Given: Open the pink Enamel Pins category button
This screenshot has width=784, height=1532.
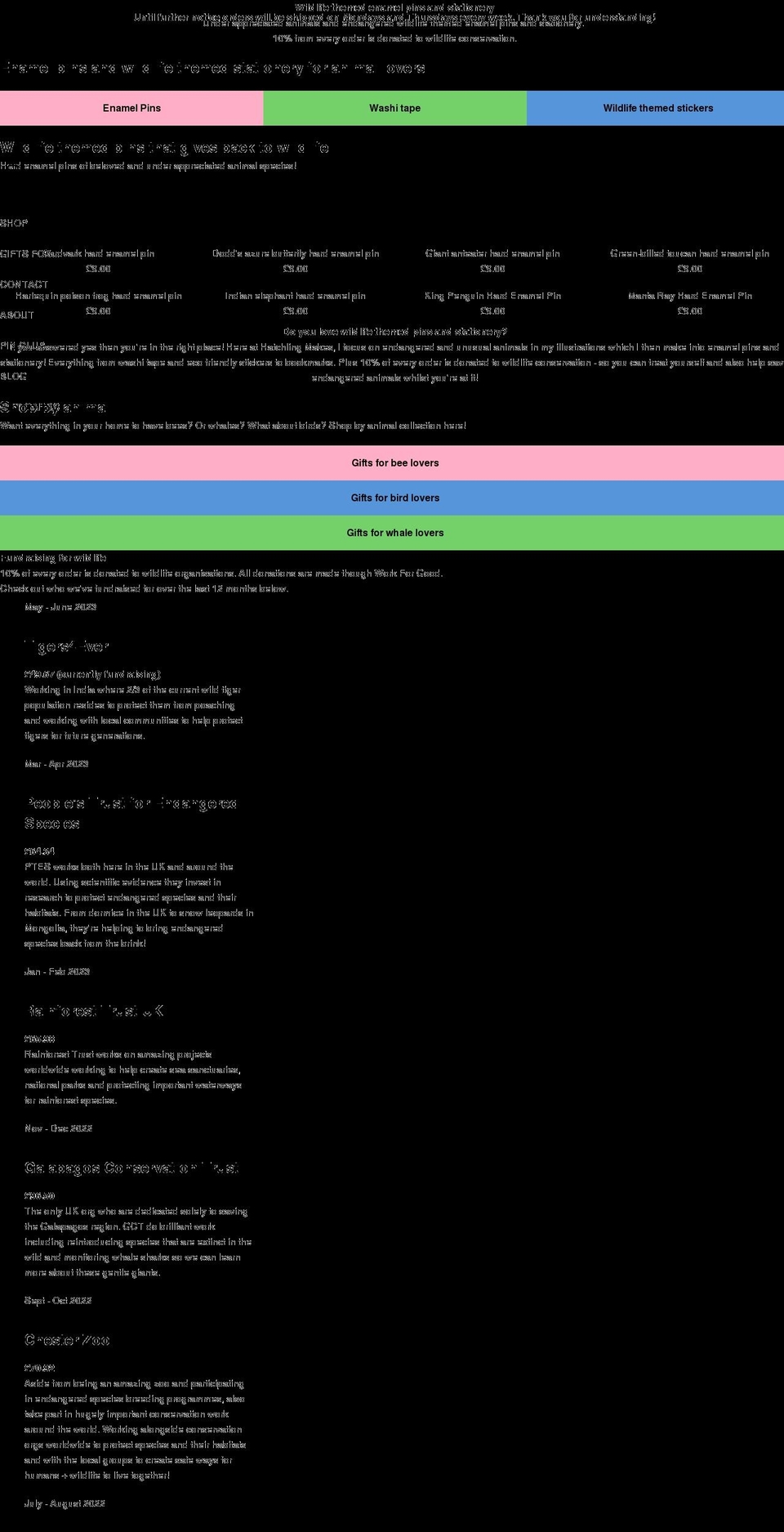Looking at the screenshot, I should point(131,108).
